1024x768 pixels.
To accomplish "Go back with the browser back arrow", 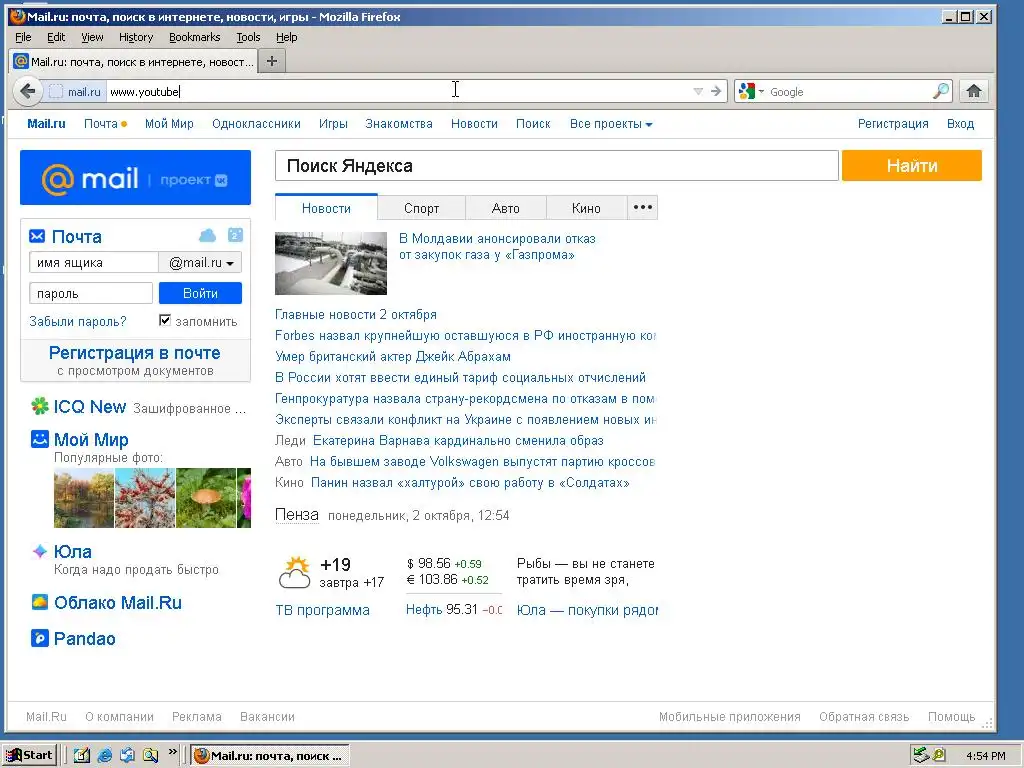I will (x=27, y=91).
